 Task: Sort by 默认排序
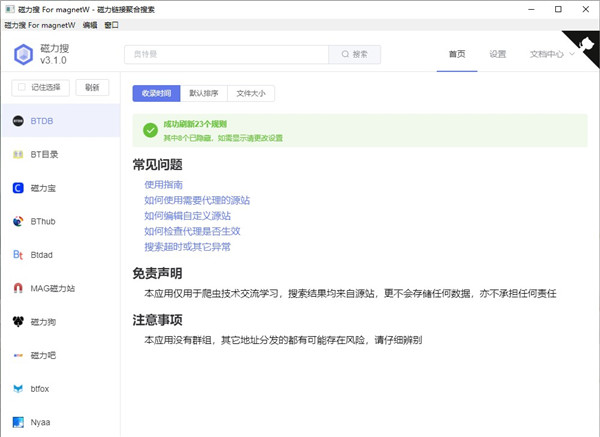(x=204, y=93)
